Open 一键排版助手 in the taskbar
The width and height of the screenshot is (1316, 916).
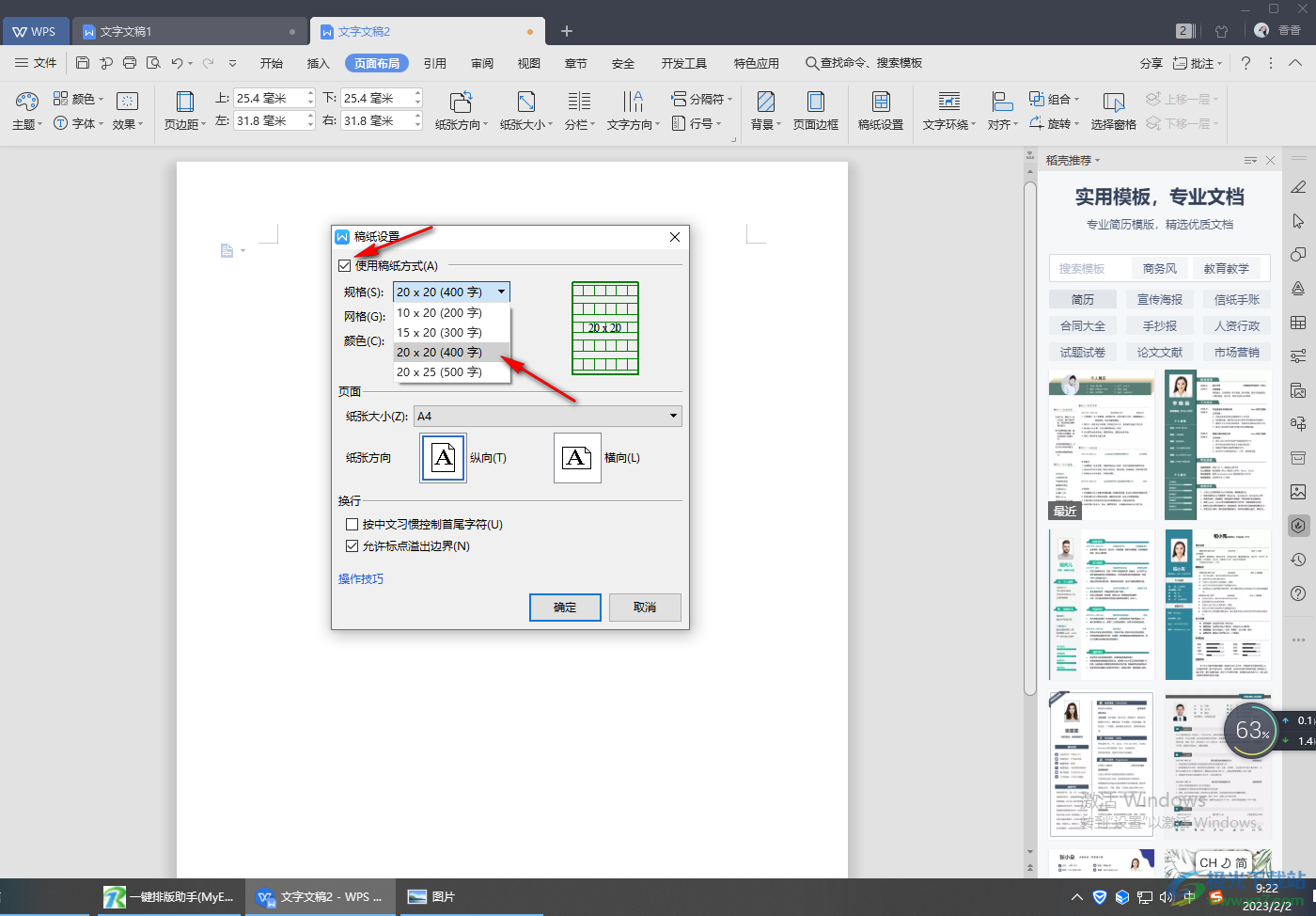[x=169, y=897]
